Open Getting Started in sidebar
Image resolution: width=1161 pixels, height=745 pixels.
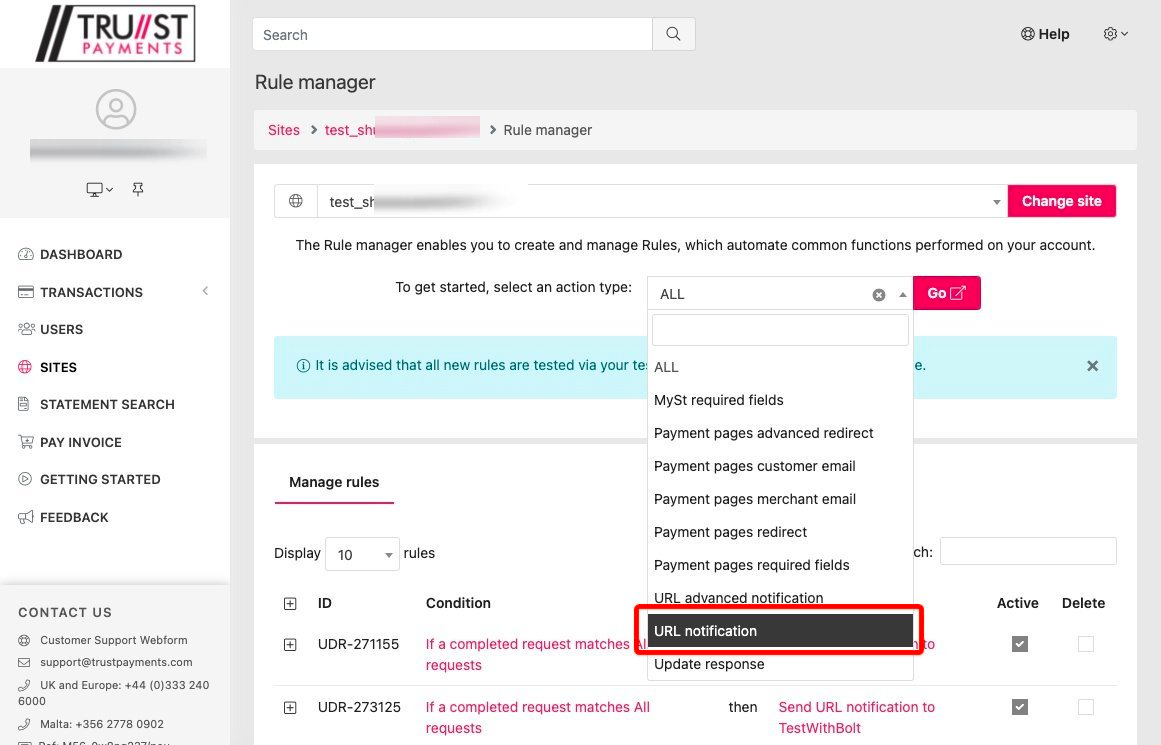pyautogui.click(x=100, y=479)
